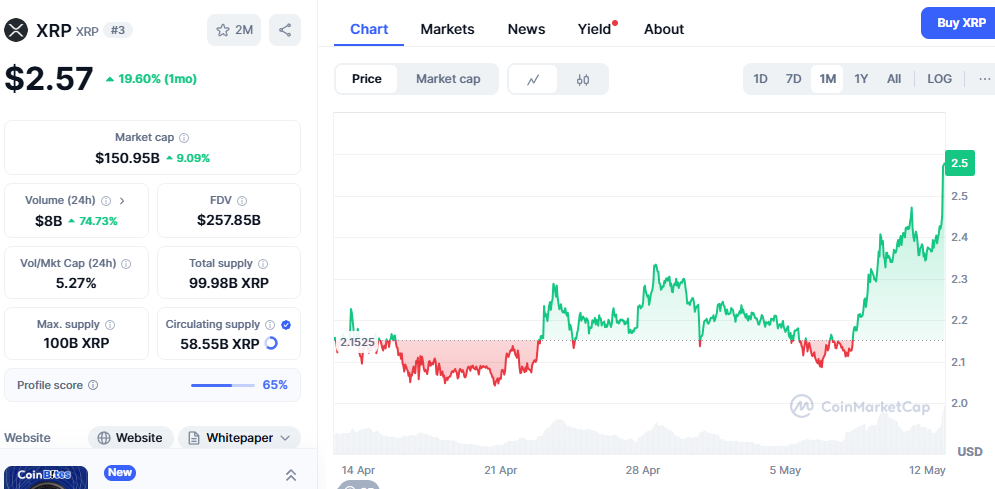Click the Profile score info icon
The width and height of the screenshot is (995, 489).
[x=93, y=385]
